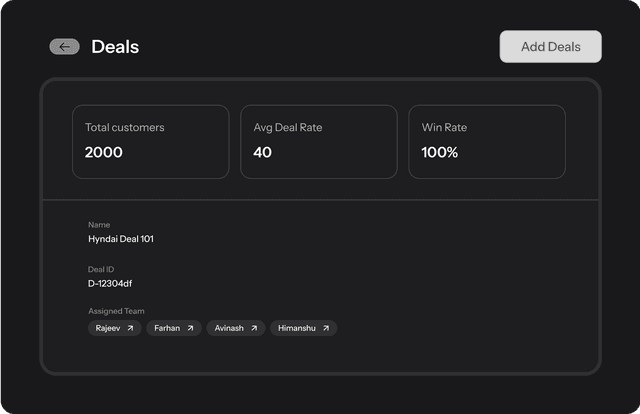The image size is (640, 414).
Task: Click the Deals page title
Action: pos(115,47)
